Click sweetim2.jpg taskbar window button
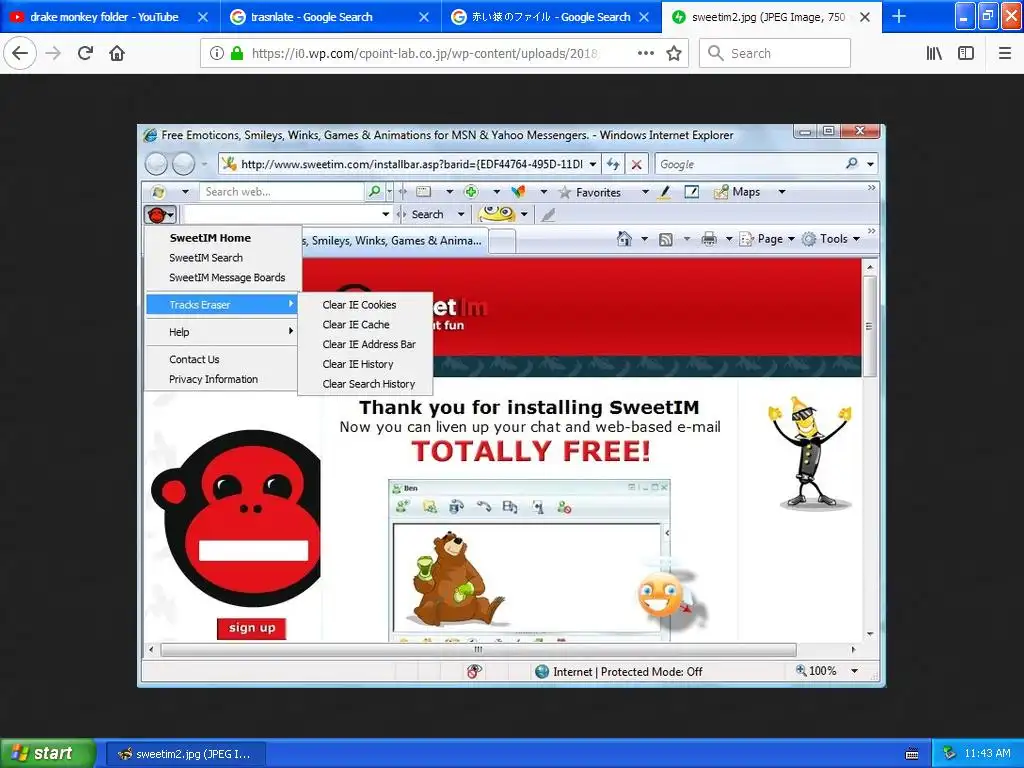 tap(185, 754)
